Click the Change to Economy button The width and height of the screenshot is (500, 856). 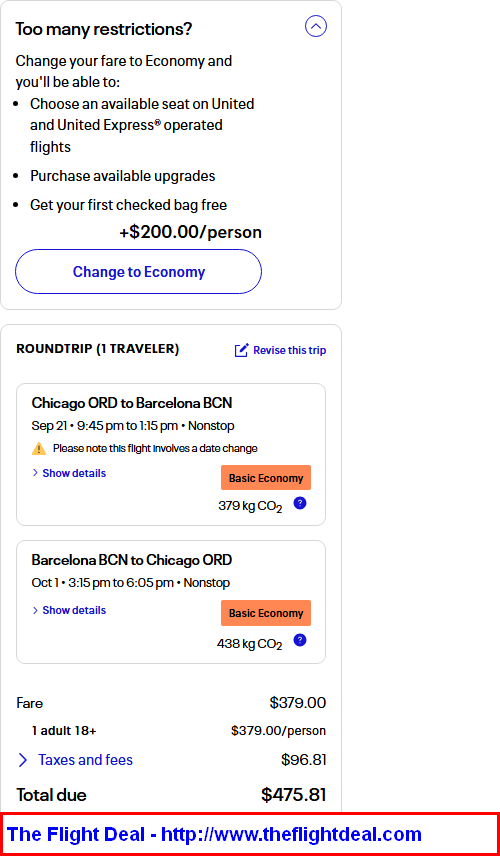(139, 272)
